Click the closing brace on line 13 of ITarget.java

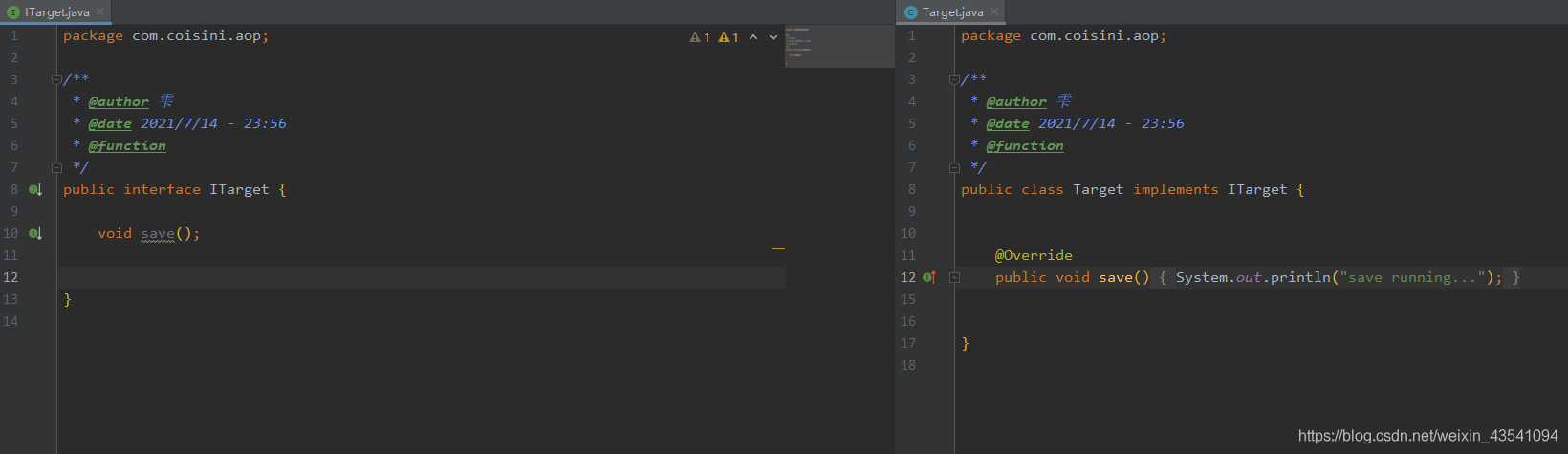[67, 300]
